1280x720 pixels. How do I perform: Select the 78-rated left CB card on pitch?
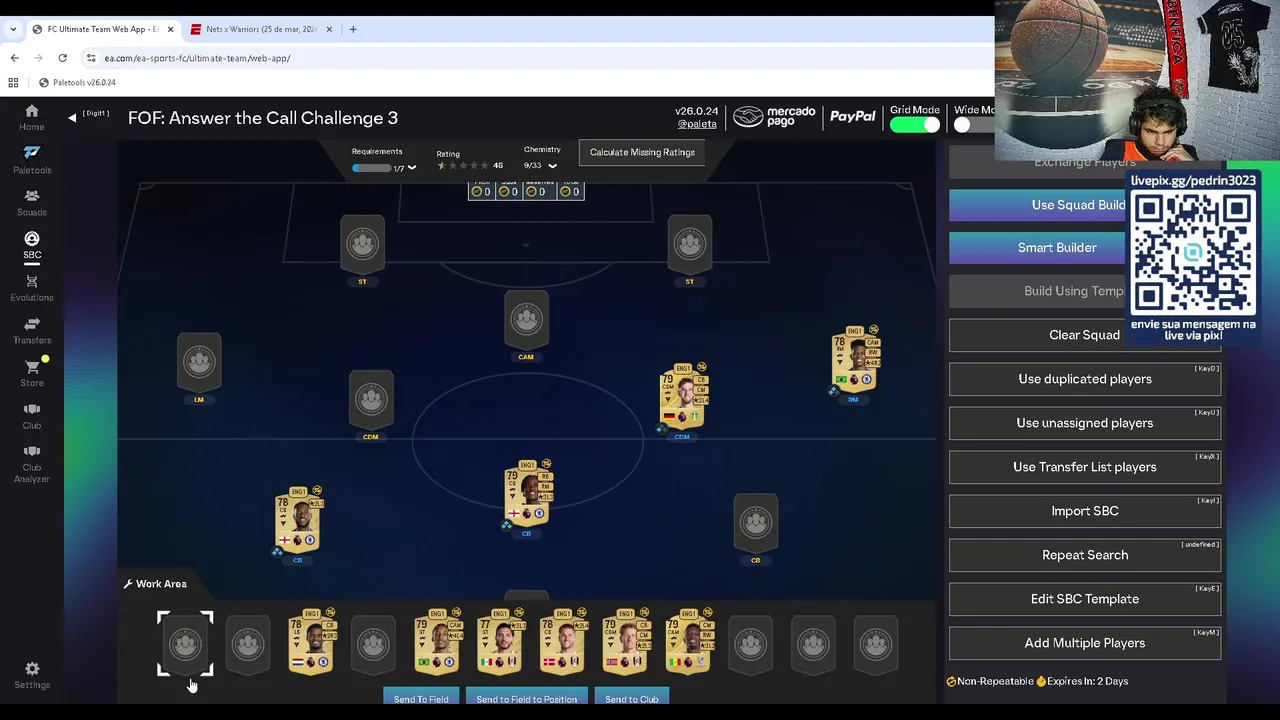click(x=299, y=520)
